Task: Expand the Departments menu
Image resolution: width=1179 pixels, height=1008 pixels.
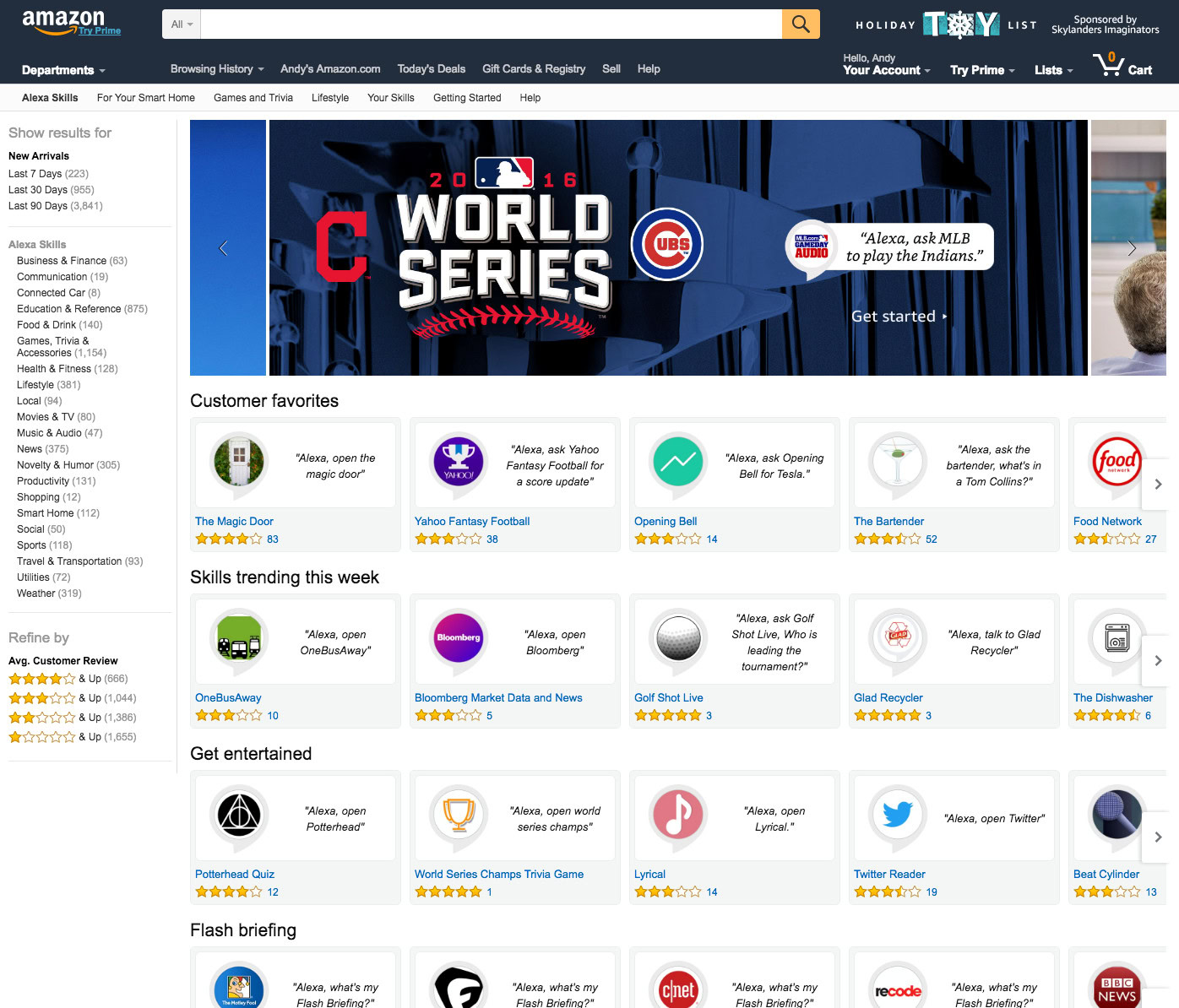Action: (63, 70)
